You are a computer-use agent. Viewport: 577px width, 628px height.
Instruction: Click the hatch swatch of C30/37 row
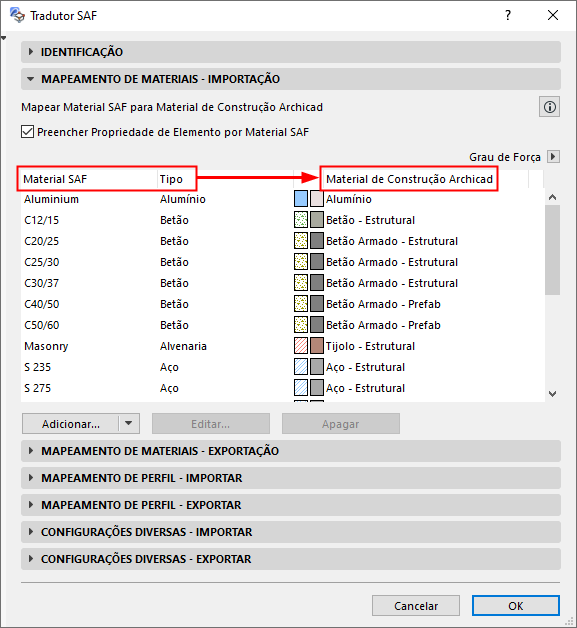[x=301, y=283]
